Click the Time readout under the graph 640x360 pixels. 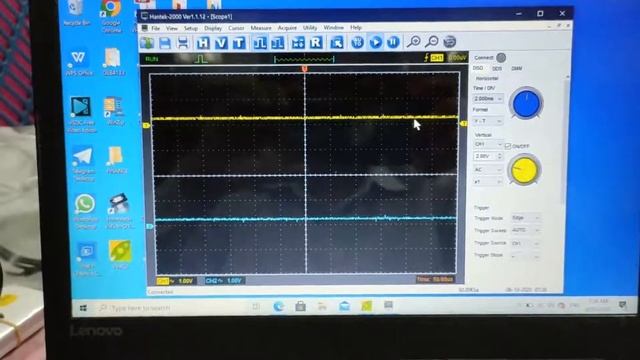[435, 280]
